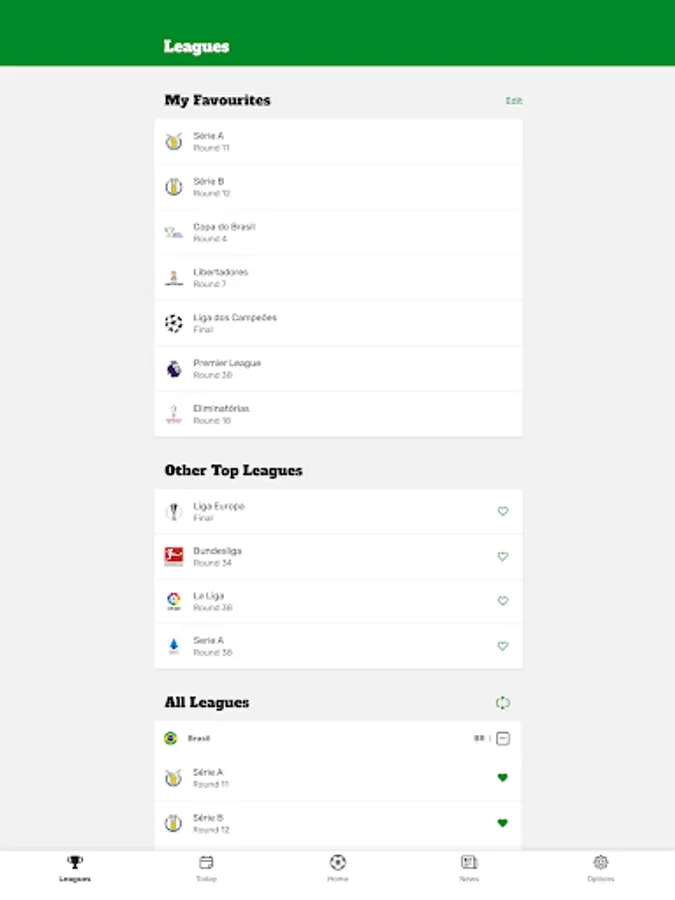Image resolution: width=675 pixels, height=900 pixels.
Task: Open the Today tab calendar icon
Action: pyautogui.click(x=206, y=862)
